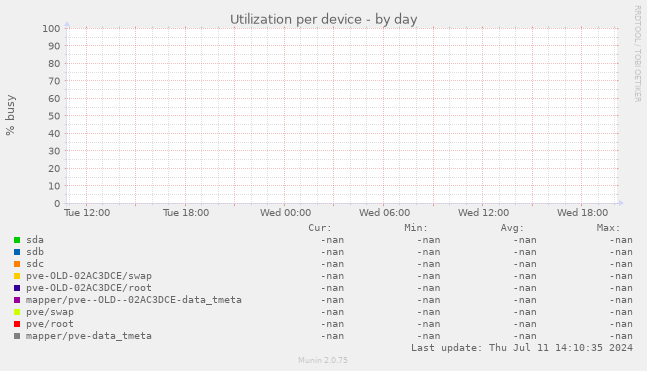
Task: Click the blue sdb legend color swatch
Action: pyautogui.click(x=17, y=252)
